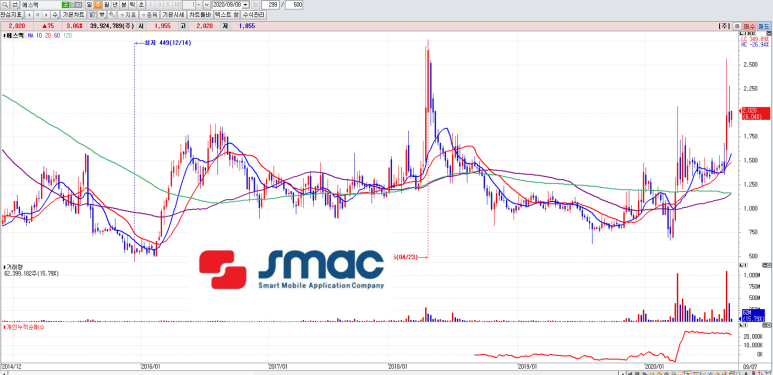Open the interval value dropdown arrow

(199, 4)
